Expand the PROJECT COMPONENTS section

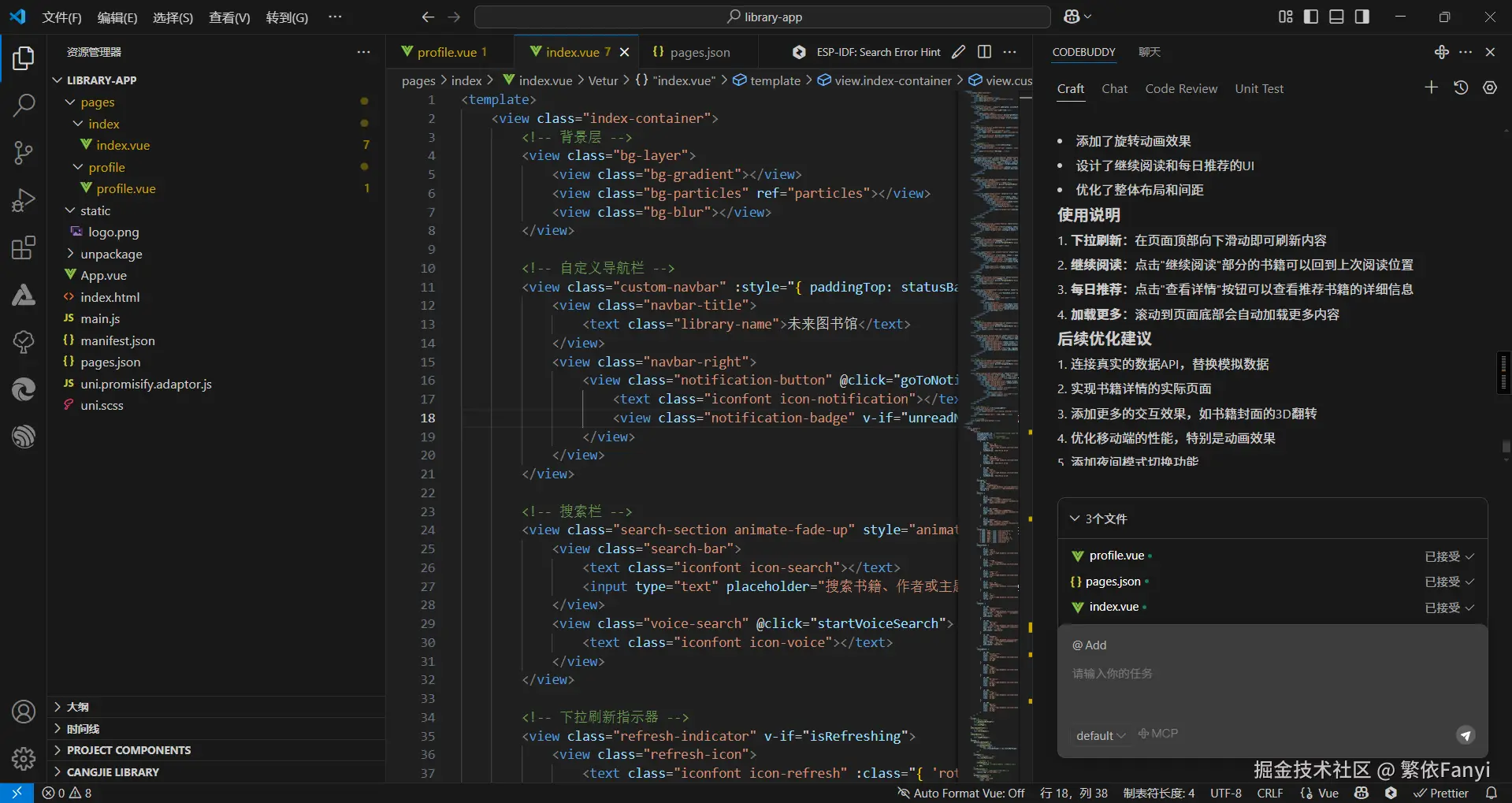216,750
